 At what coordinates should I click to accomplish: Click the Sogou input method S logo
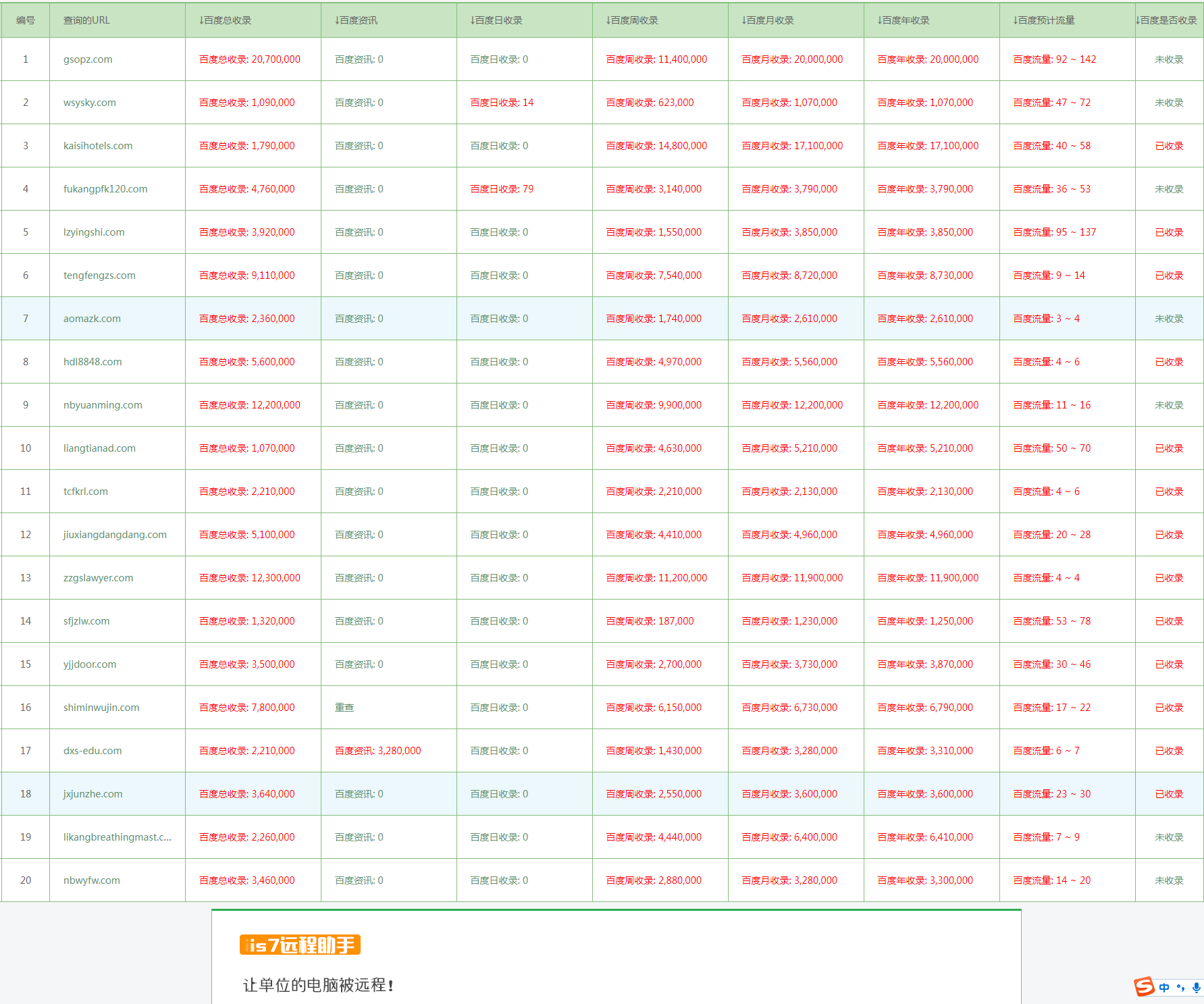(x=1144, y=986)
